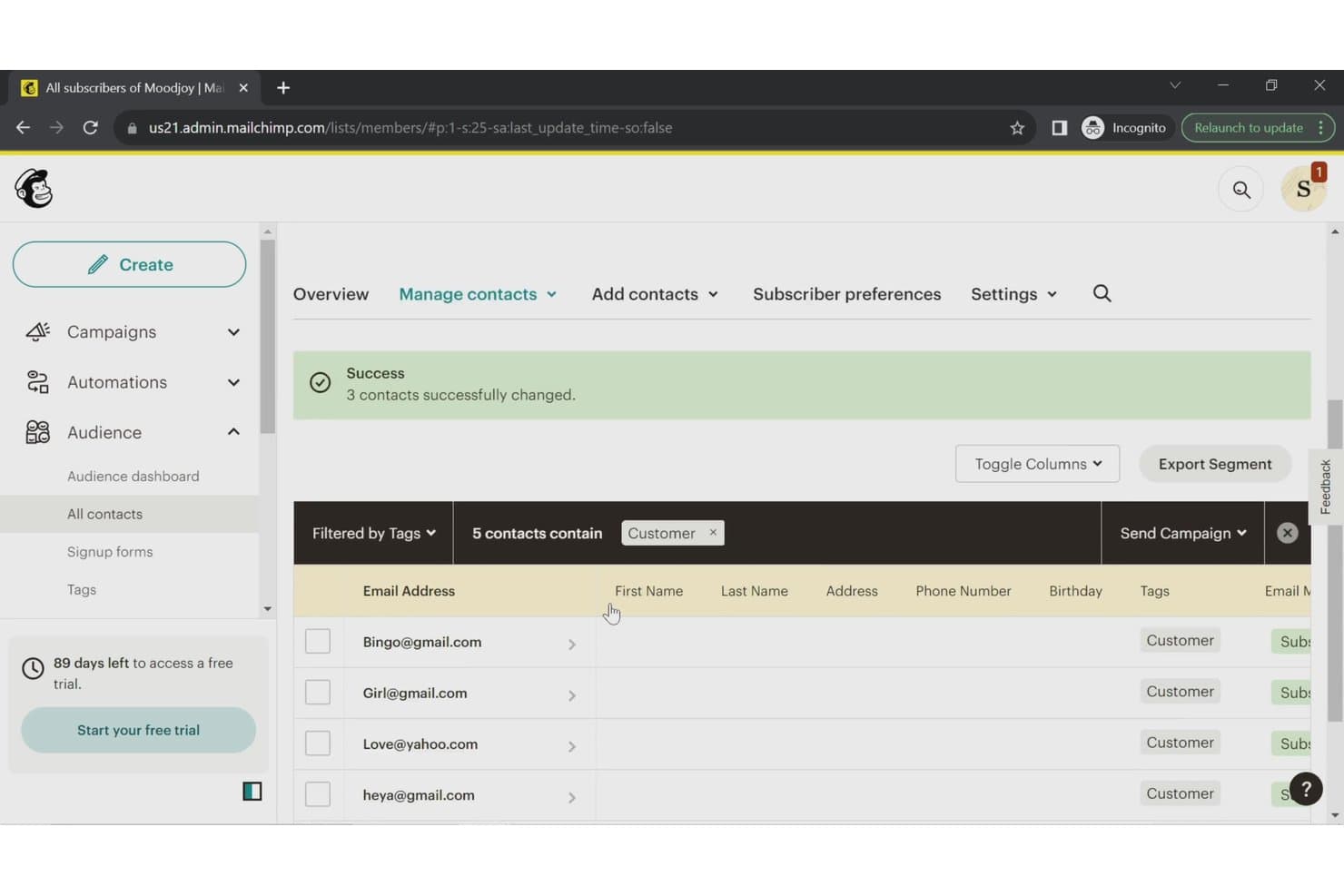Bookmark this page with the star icon
The height and width of the screenshot is (896, 1344).
1017,128
